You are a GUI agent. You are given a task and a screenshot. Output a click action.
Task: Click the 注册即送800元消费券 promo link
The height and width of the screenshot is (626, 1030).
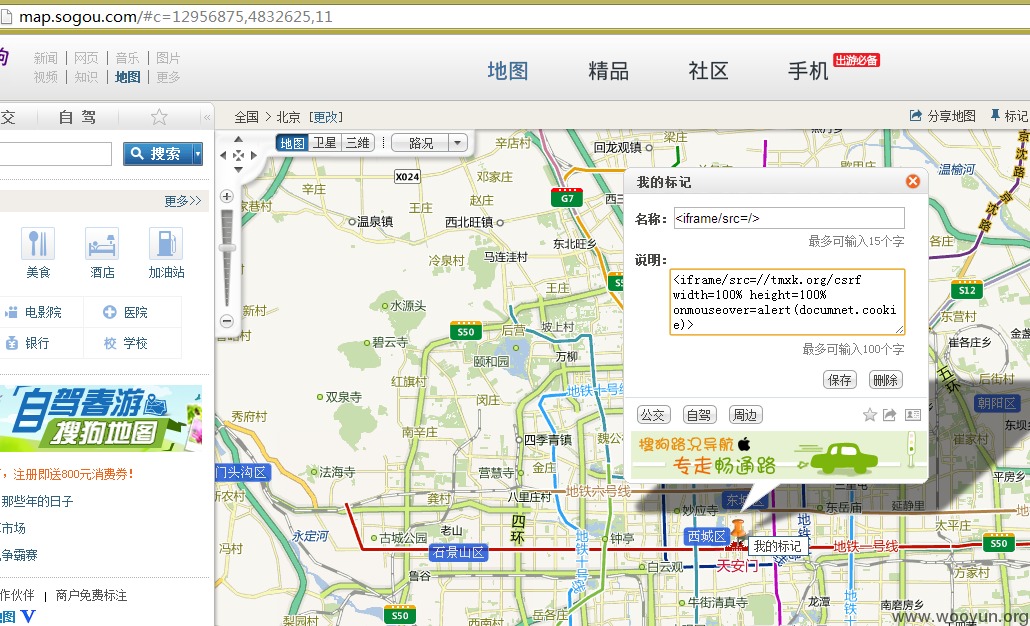point(73,474)
